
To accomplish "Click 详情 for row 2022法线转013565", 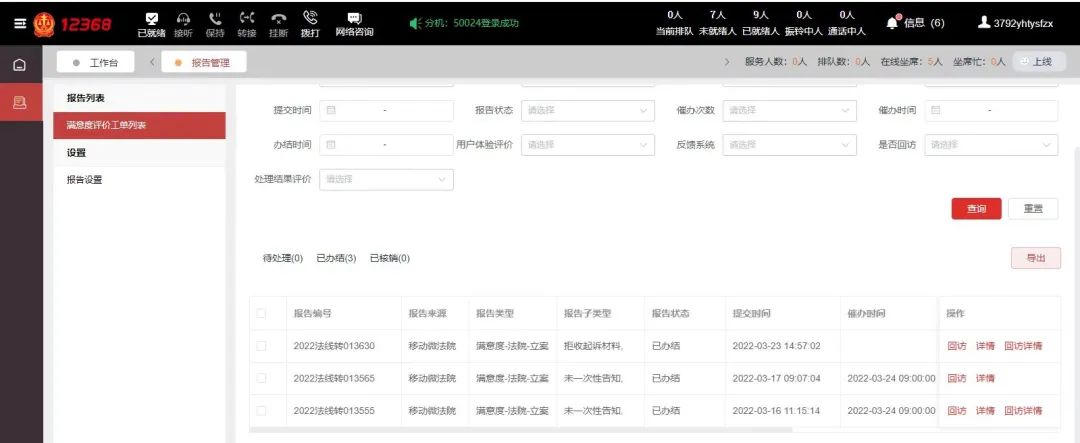I will pos(985,378).
